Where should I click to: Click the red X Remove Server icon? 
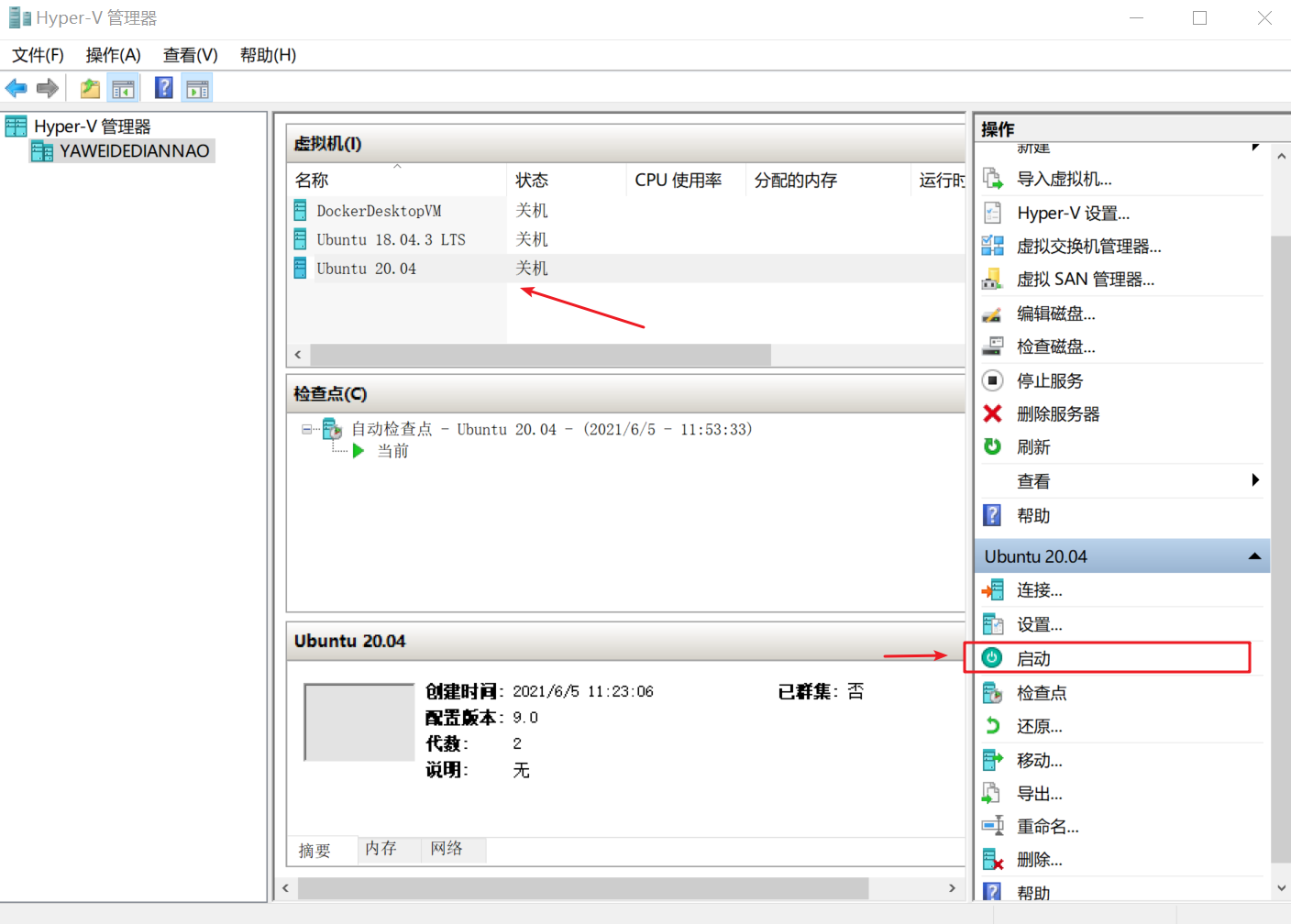click(x=993, y=413)
